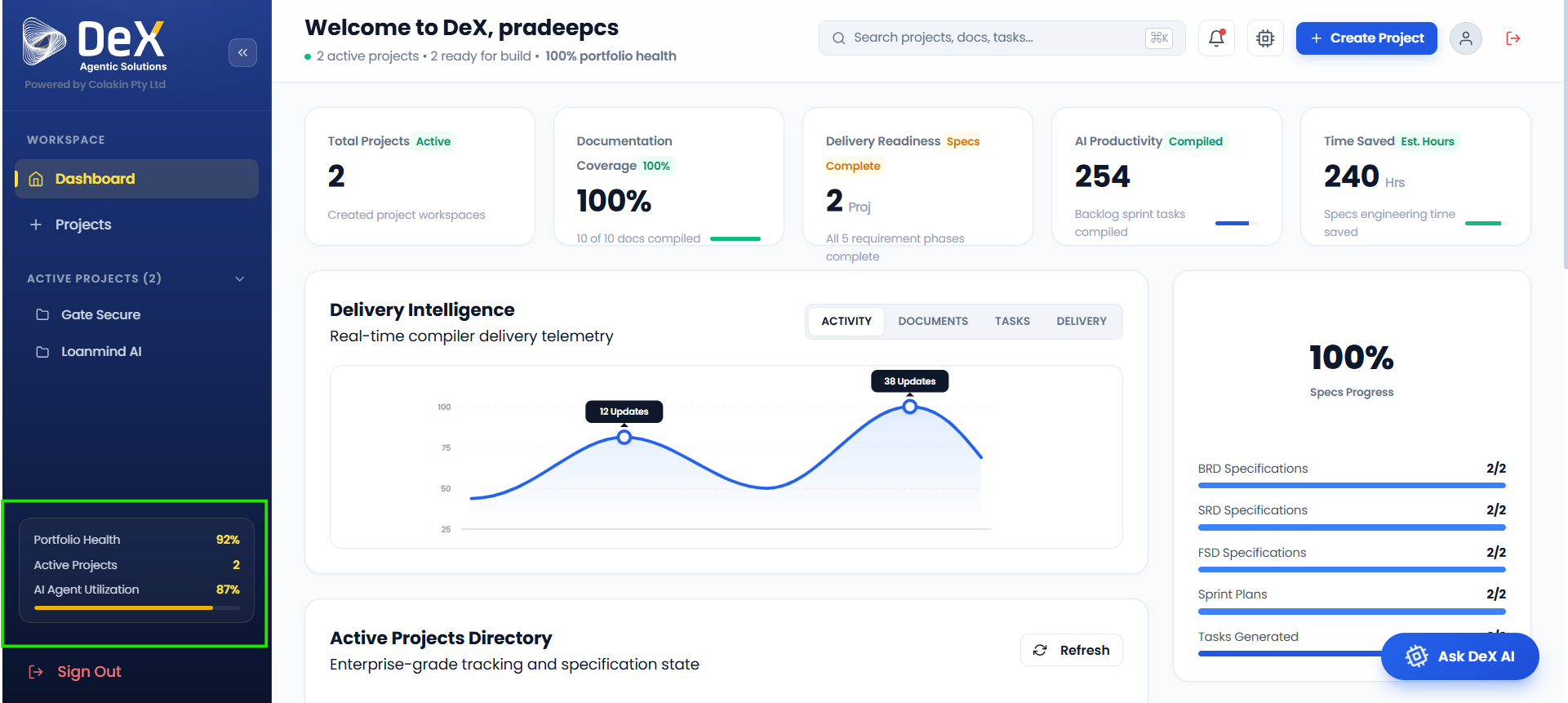The height and width of the screenshot is (703, 1568).
Task: Open notifications bell icon
Action: (1216, 38)
